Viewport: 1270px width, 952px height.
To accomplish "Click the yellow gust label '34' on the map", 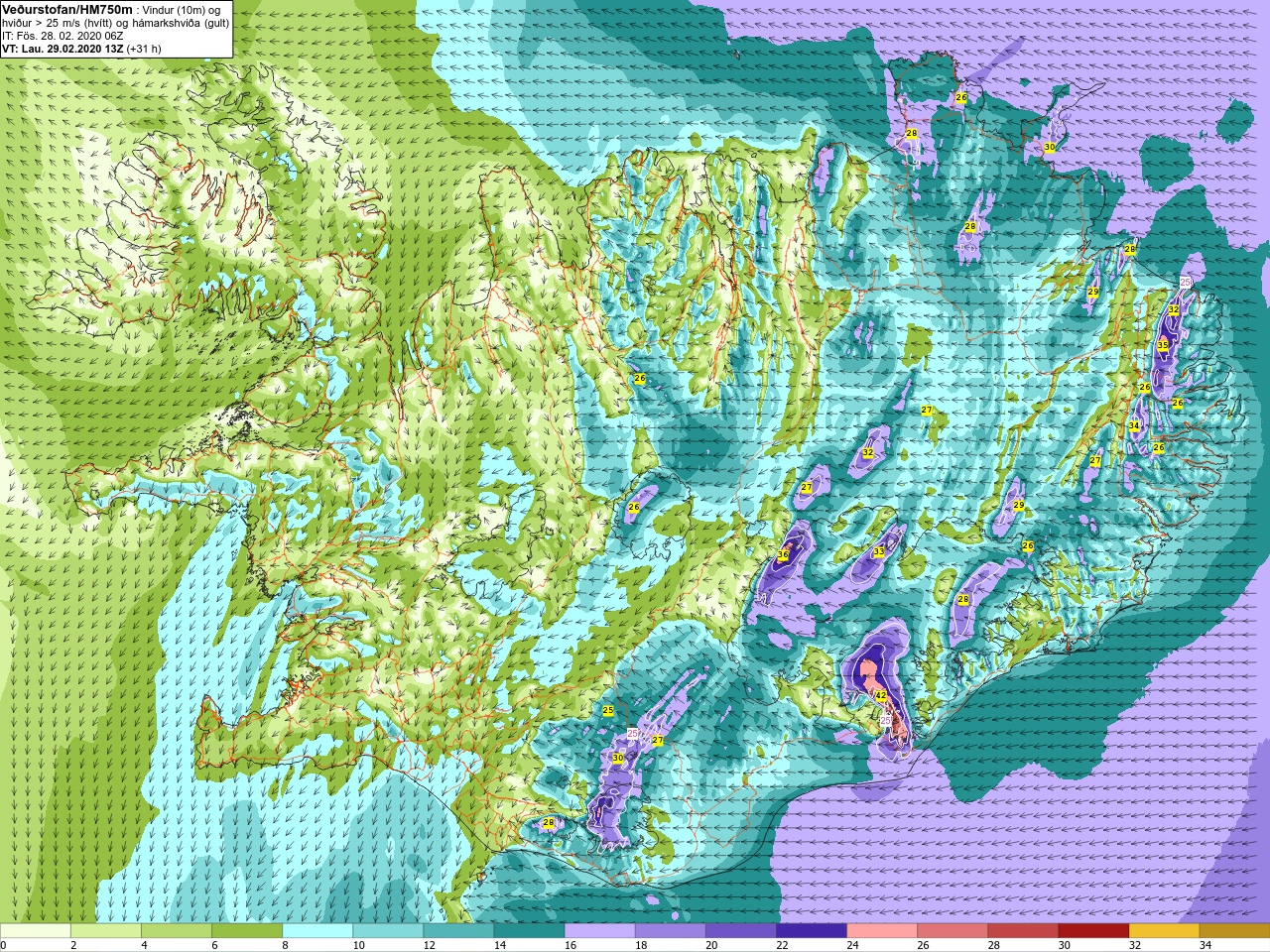I will coord(1134,425).
